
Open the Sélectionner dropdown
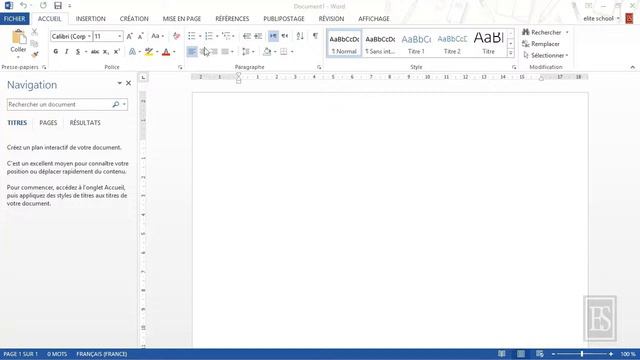point(545,55)
